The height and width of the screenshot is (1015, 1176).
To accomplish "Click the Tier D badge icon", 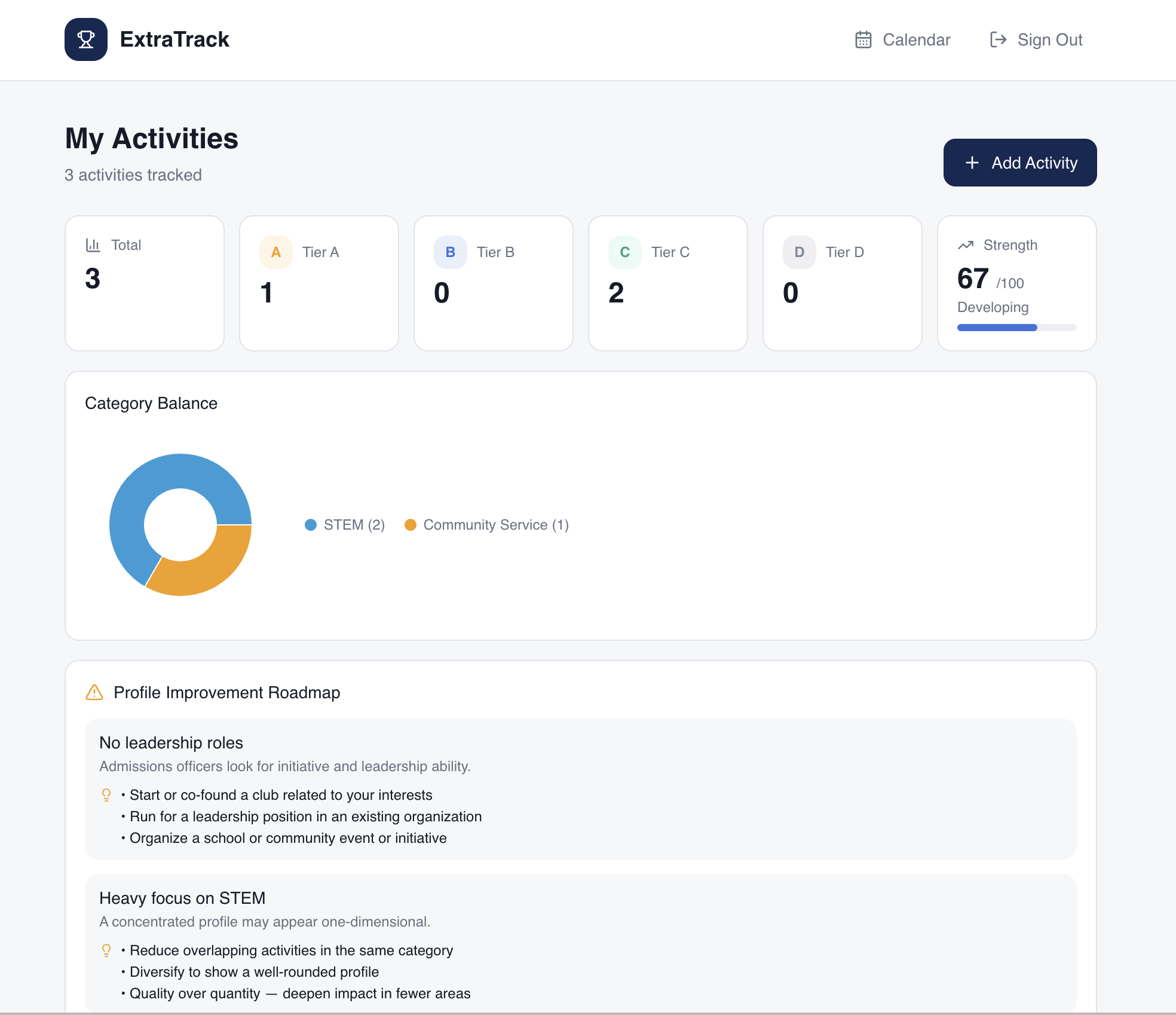I will 799,252.
